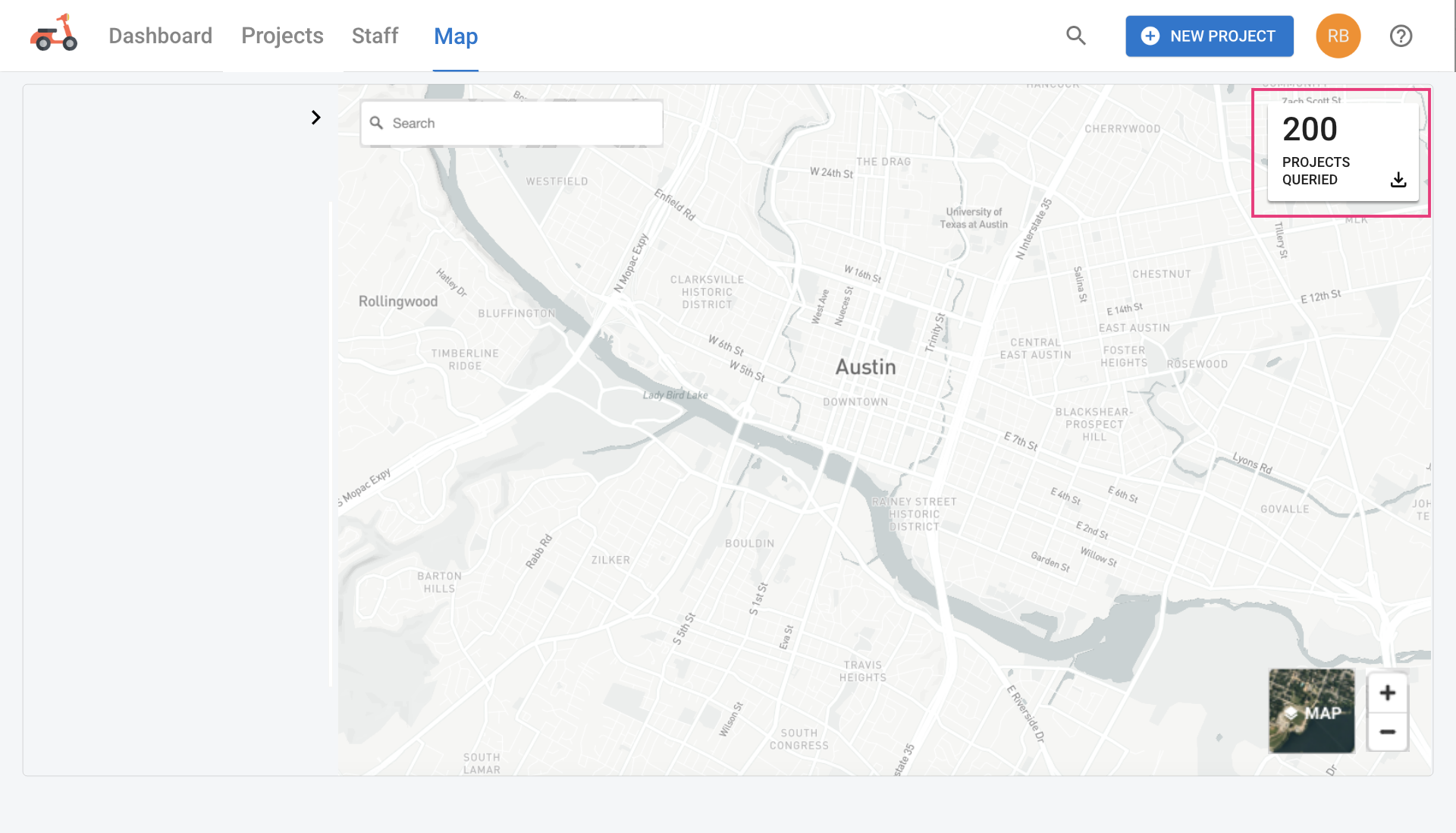This screenshot has height=833, width=1456.
Task: Create a new project with NEW PROJECT button
Action: pyautogui.click(x=1210, y=36)
